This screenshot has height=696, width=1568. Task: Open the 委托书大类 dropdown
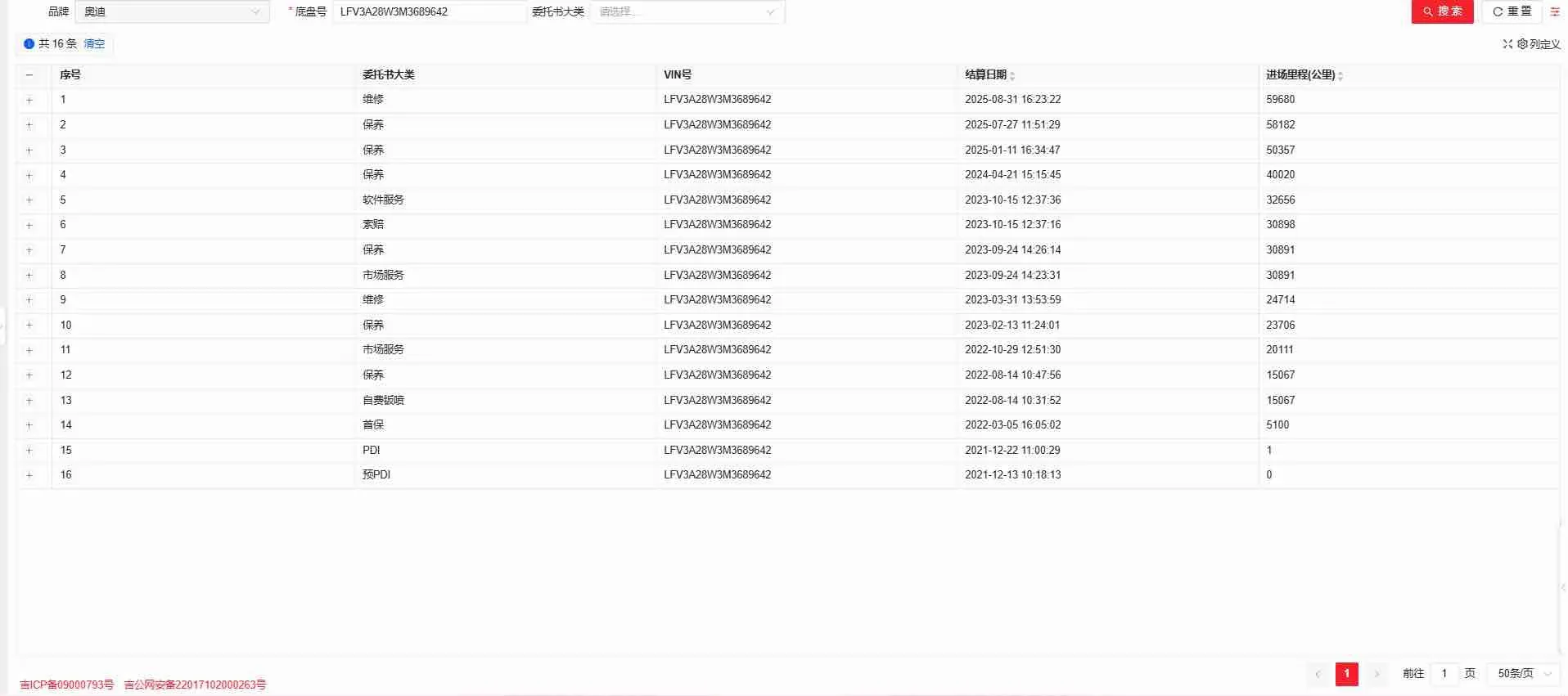[x=687, y=11]
